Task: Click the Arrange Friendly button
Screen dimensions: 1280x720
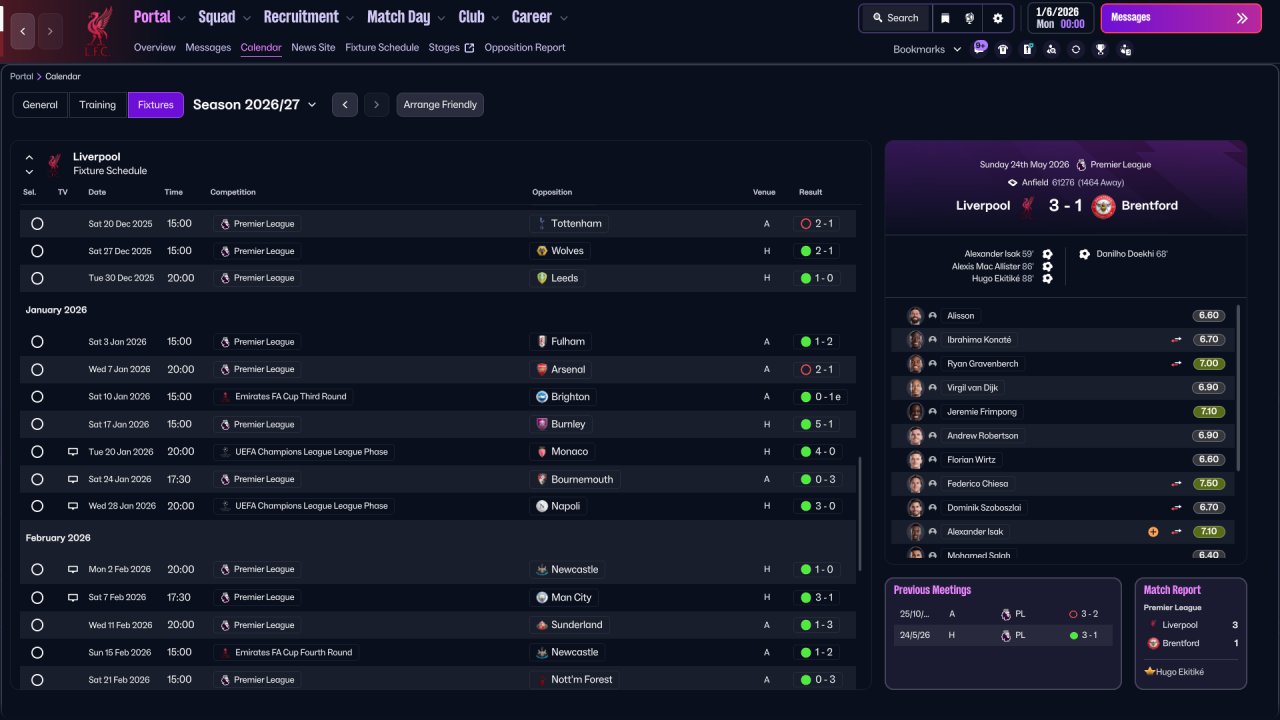Action: tap(440, 105)
